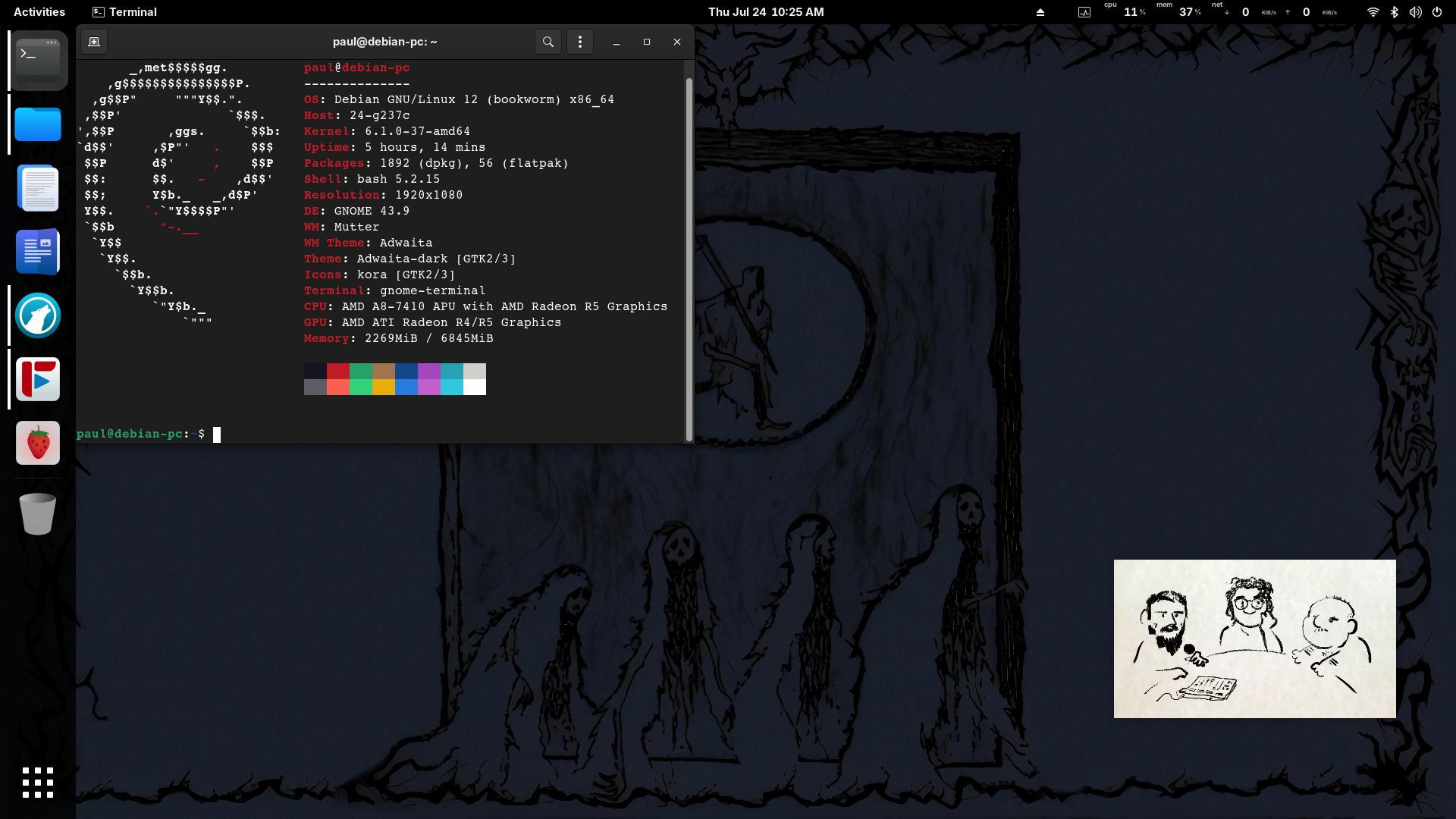The image size is (1456, 819).
Task: Click the eject removable drive icon
Action: pos(1040,12)
